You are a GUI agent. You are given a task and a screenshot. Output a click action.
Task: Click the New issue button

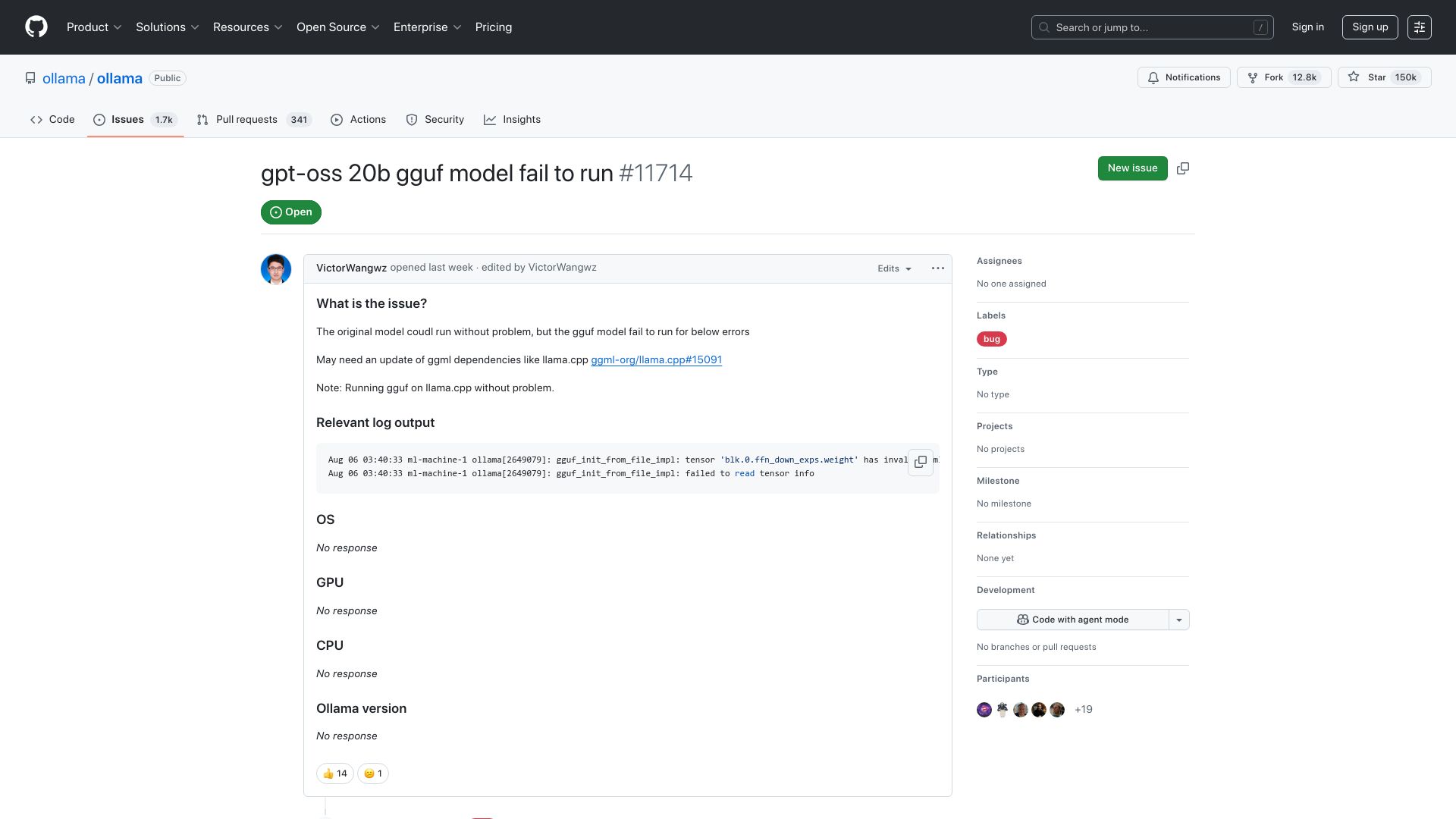(x=1132, y=168)
